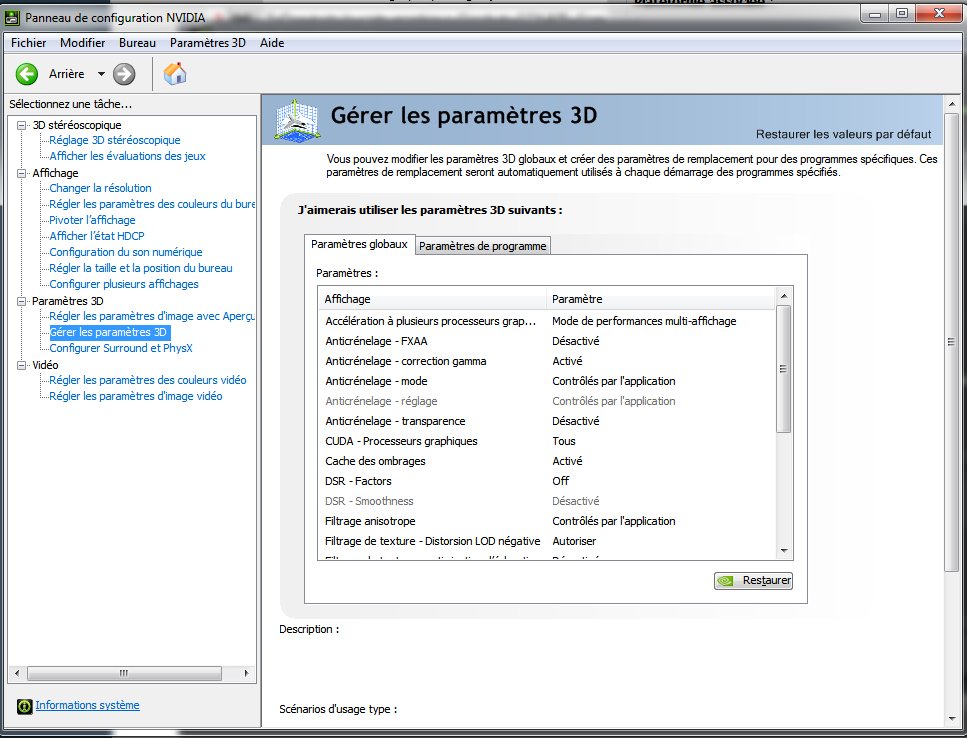Image resolution: width=967 pixels, height=738 pixels.
Task: Collapse the Affichage tree node
Action: (x=22, y=173)
